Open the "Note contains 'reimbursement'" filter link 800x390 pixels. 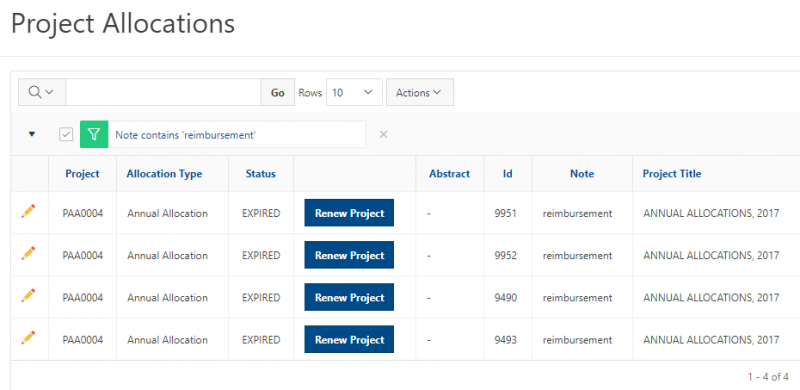coord(185,135)
